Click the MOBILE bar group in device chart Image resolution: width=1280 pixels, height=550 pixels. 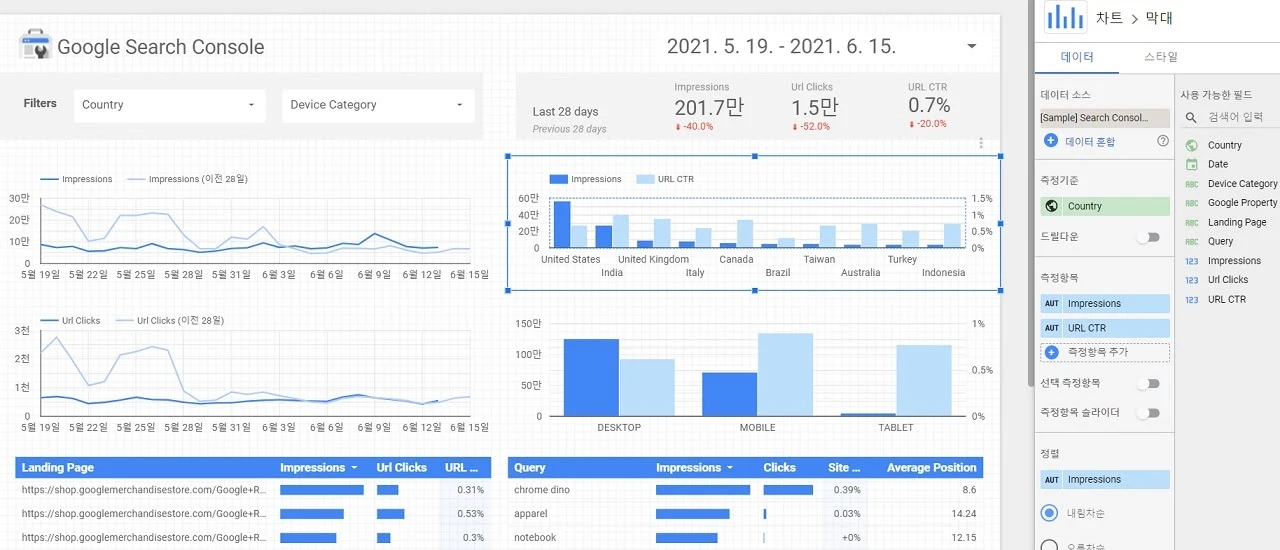pyautogui.click(x=757, y=375)
